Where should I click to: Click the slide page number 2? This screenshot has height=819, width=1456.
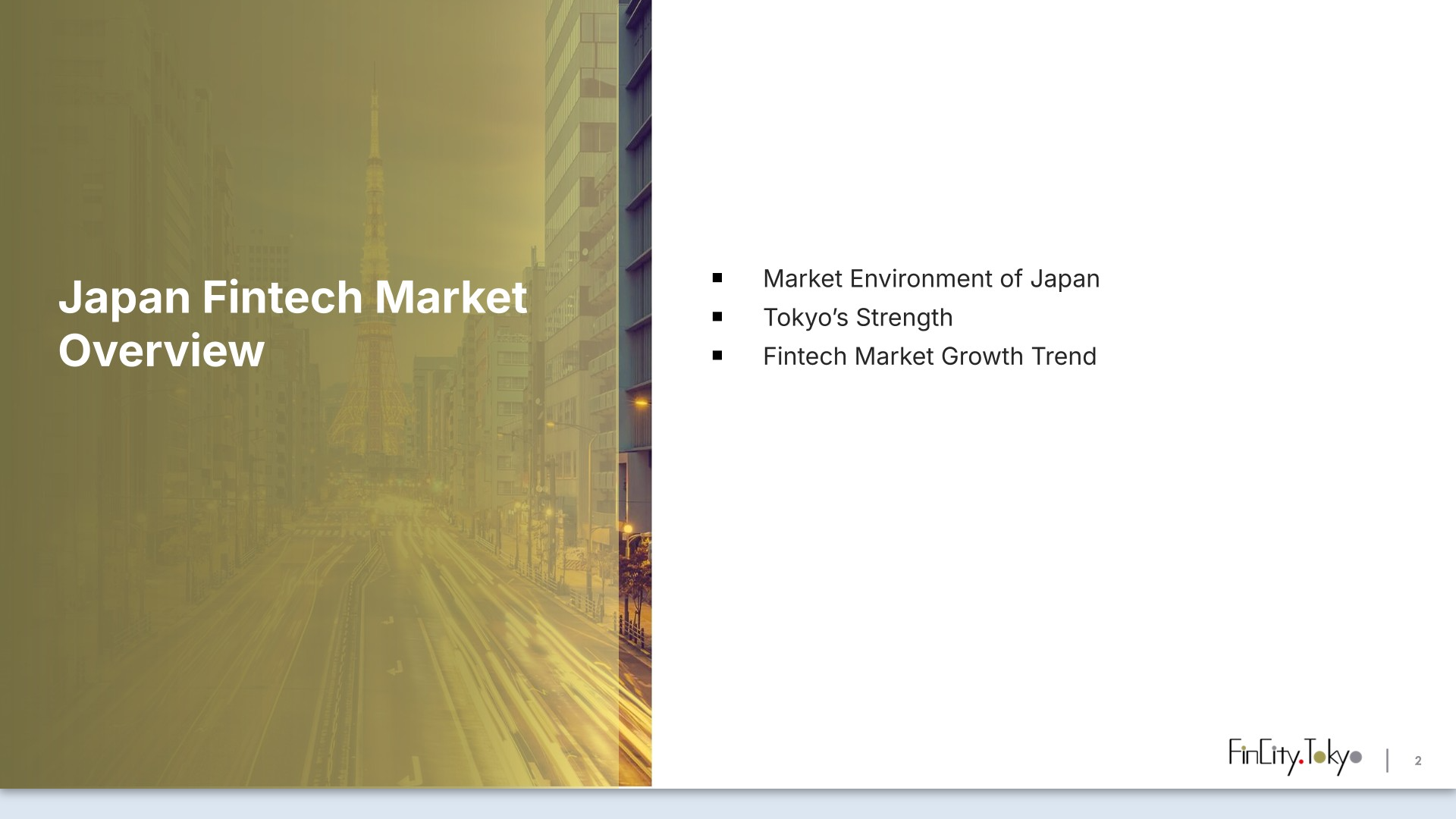coord(1417,761)
